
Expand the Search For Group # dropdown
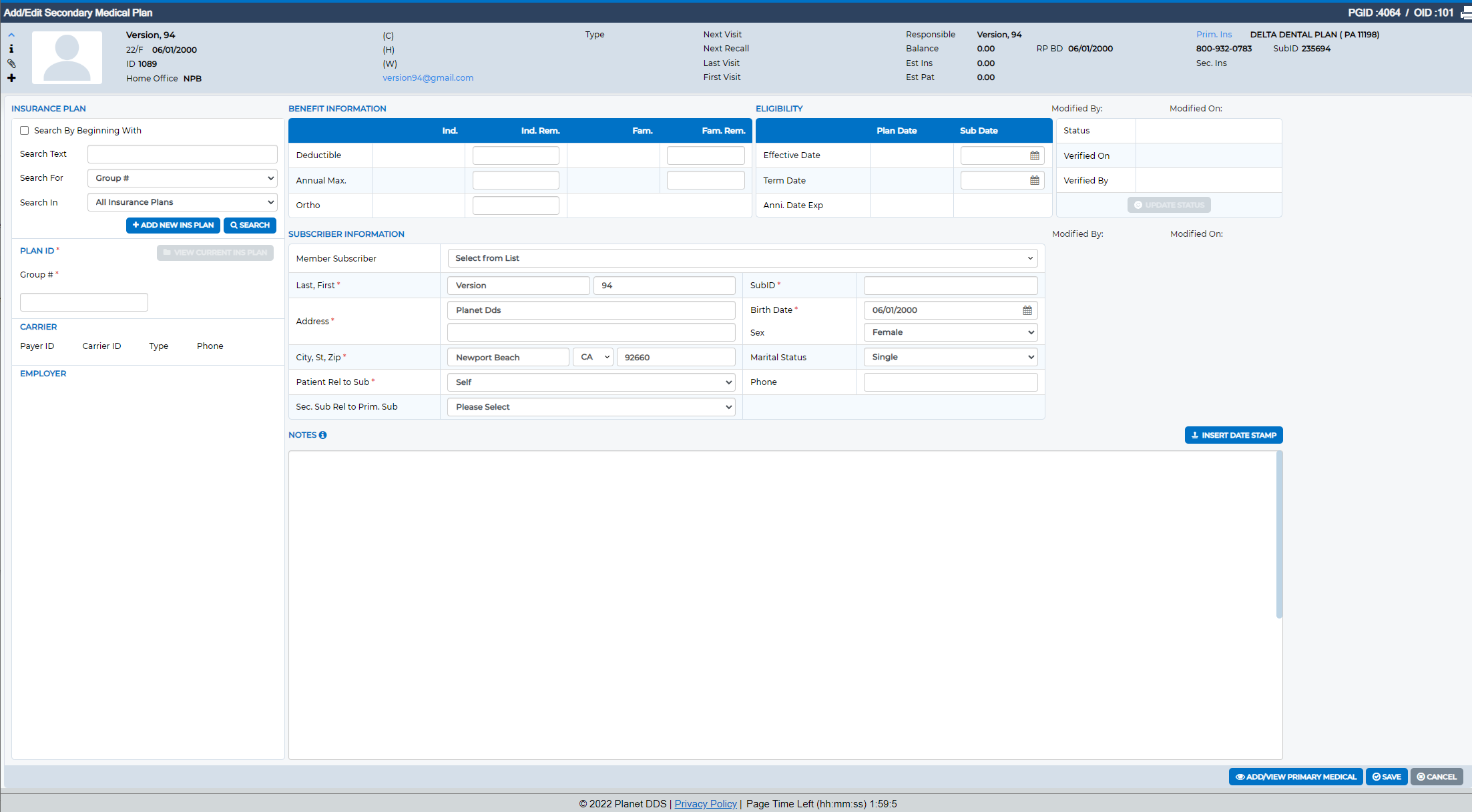click(182, 178)
